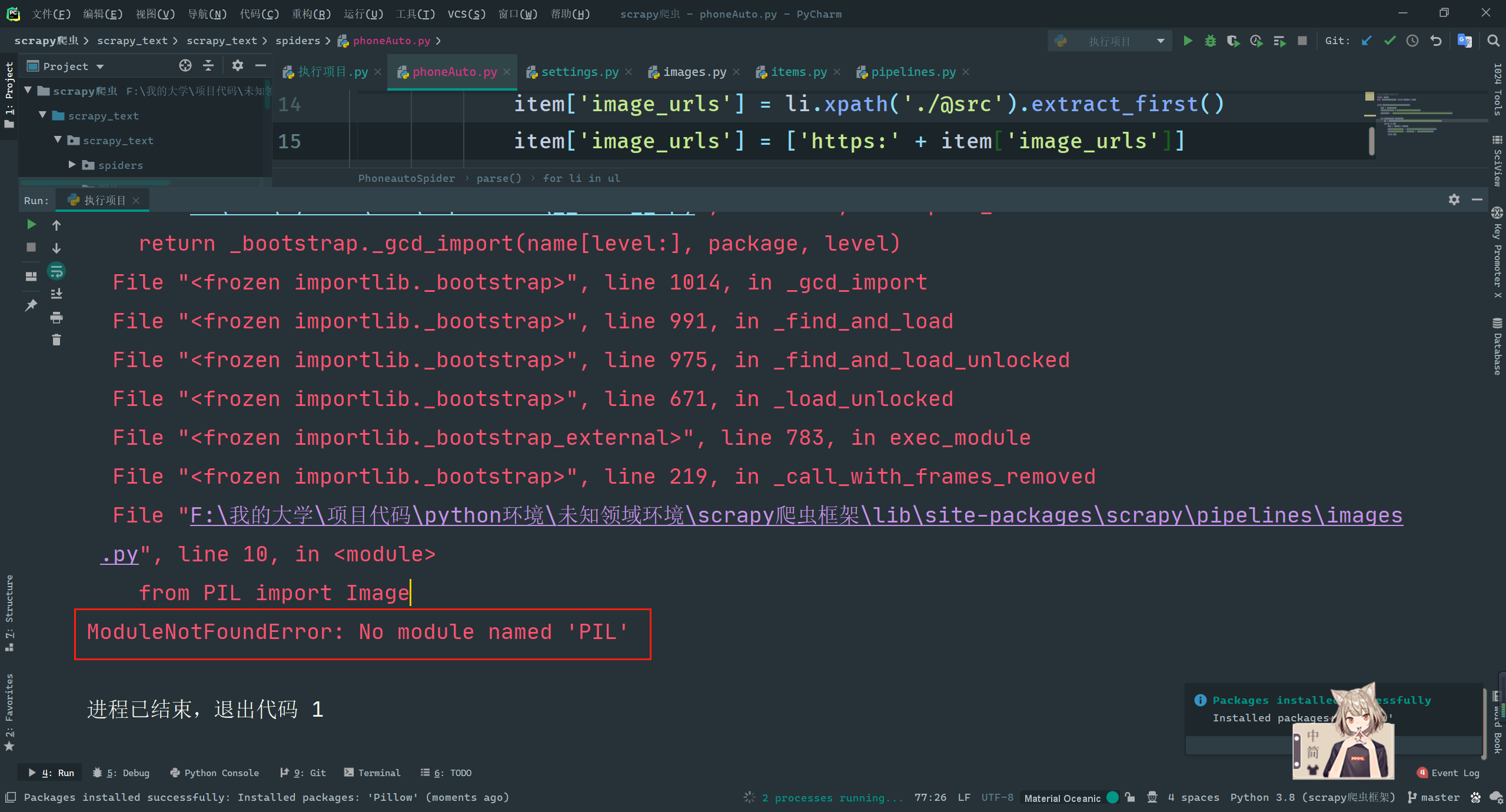1506x812 pixels.
Task: Open the VCS menu
Action: [466, 14]
